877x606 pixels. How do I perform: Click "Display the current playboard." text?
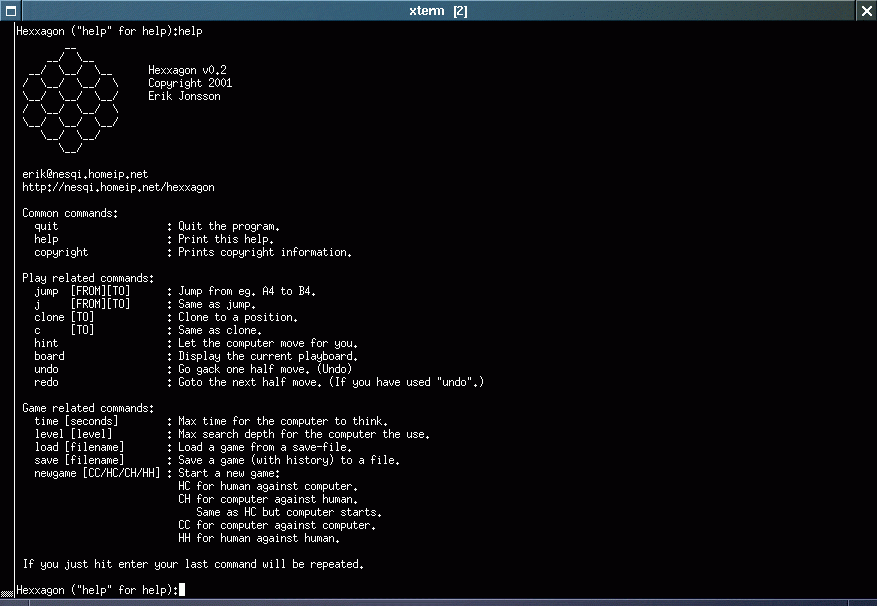pos(268,356)
